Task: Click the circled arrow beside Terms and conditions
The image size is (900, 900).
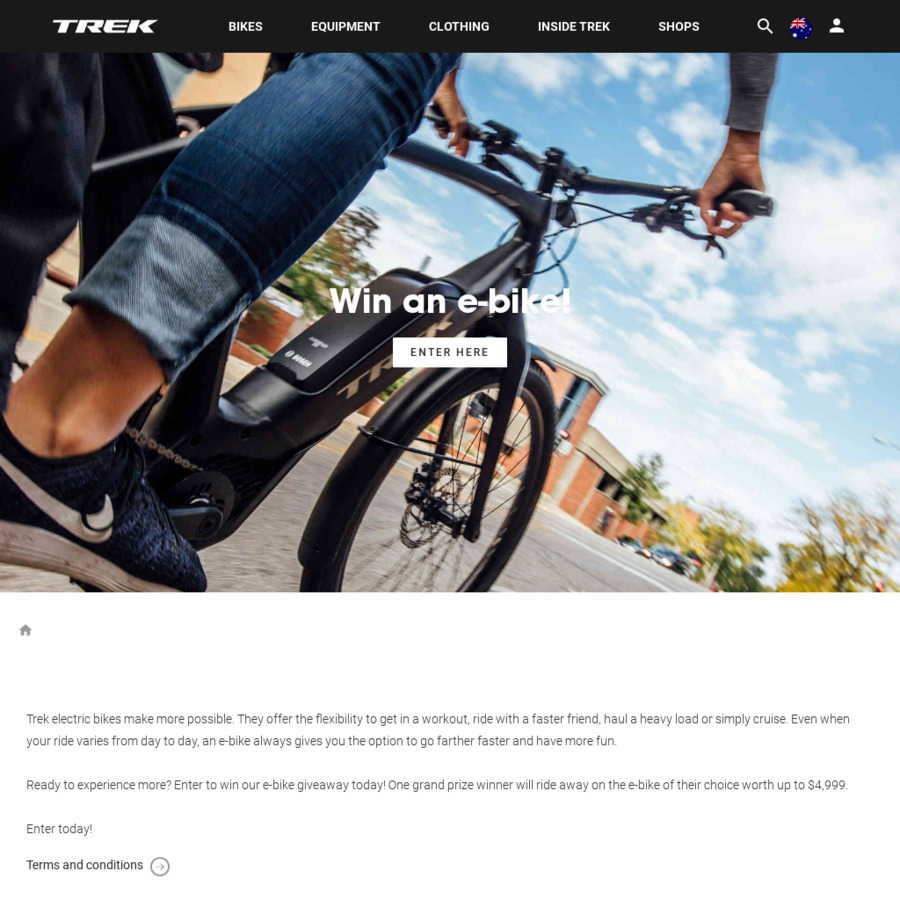Action: click(160, 866)
